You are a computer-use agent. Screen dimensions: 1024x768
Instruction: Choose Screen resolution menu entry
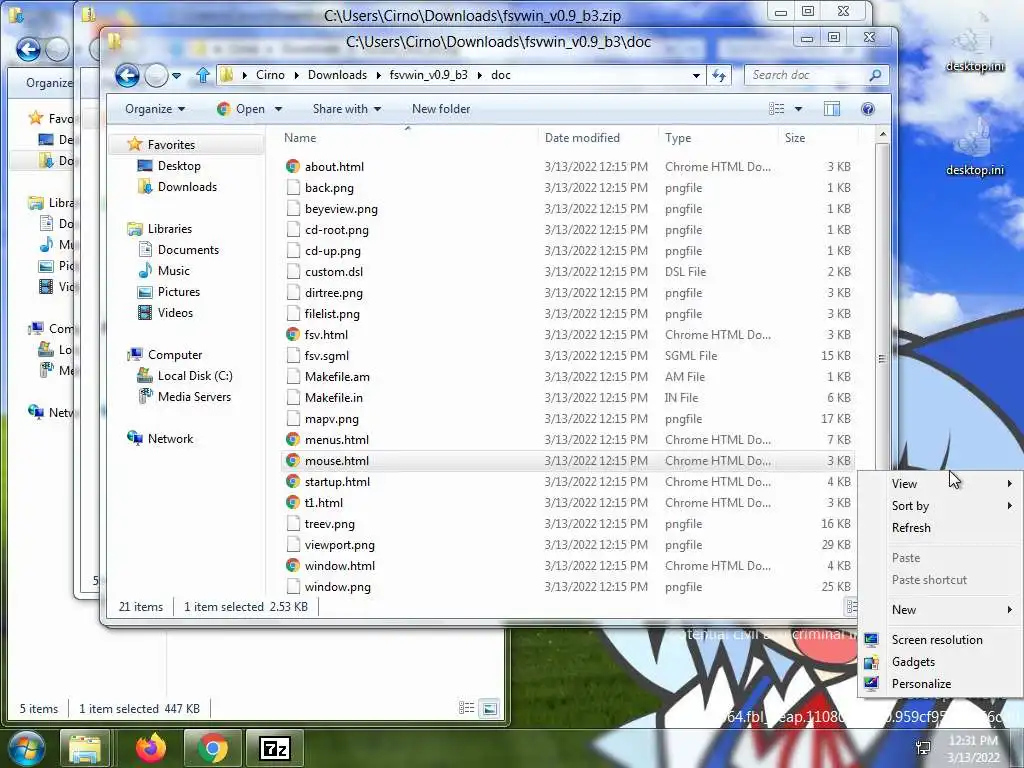point(940,640)
